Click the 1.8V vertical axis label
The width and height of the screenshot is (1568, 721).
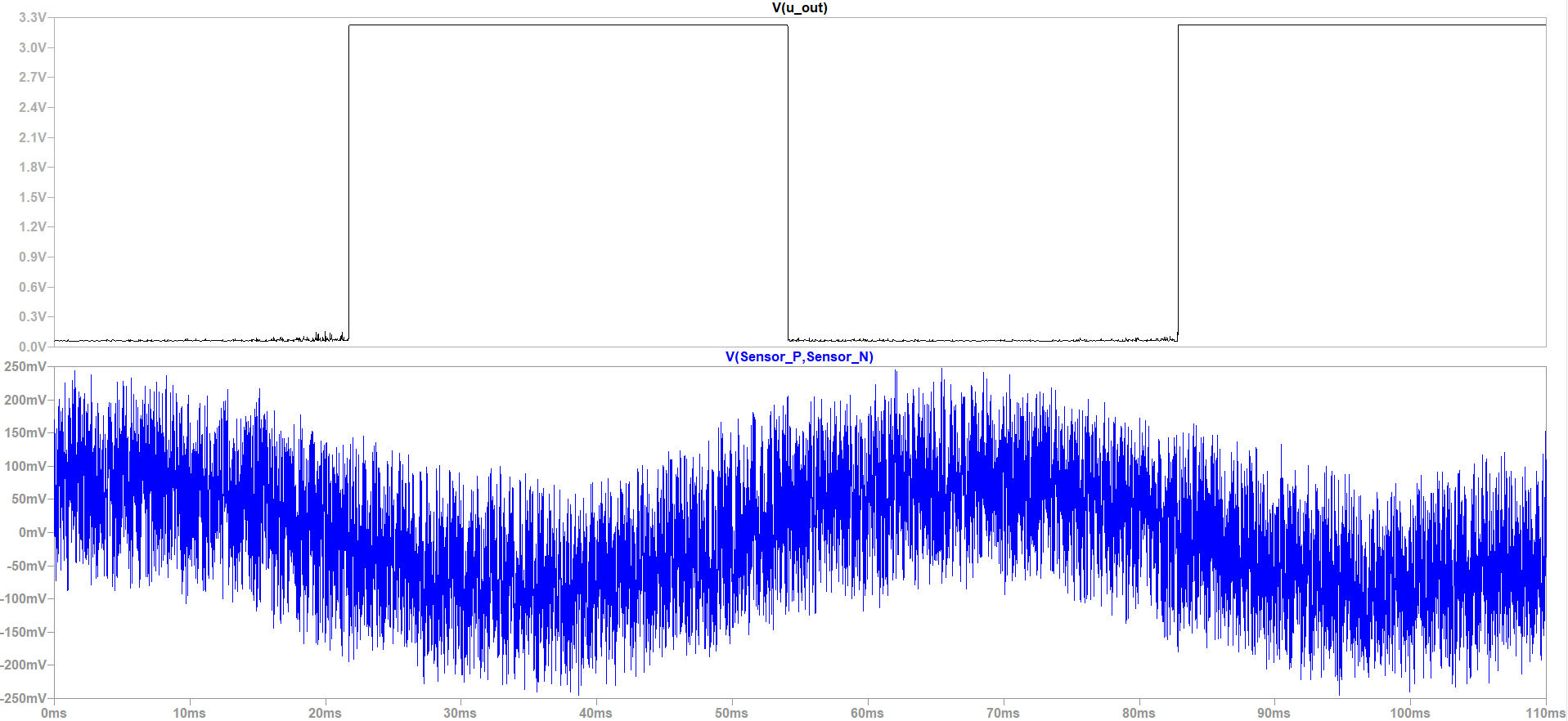click(x=33, y=167)
